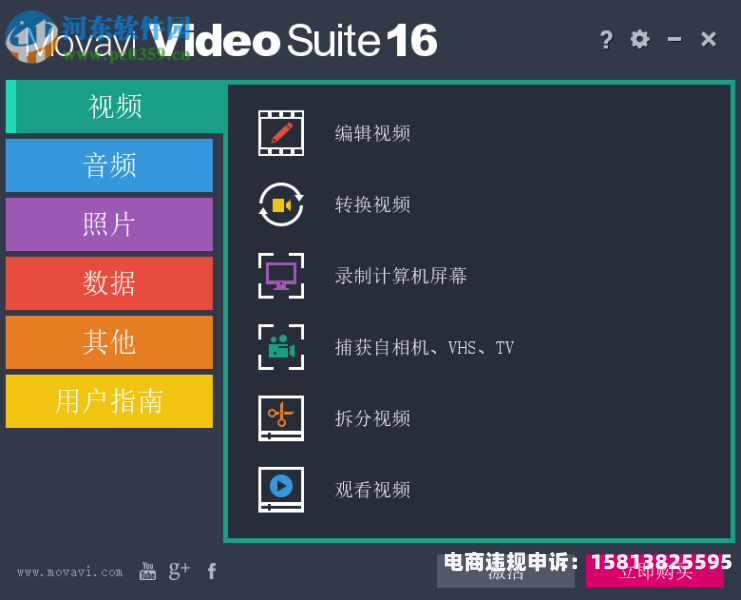Click the question mark help icon
Viewport: 741px width, 600px height.
click(x=606, y=40)
